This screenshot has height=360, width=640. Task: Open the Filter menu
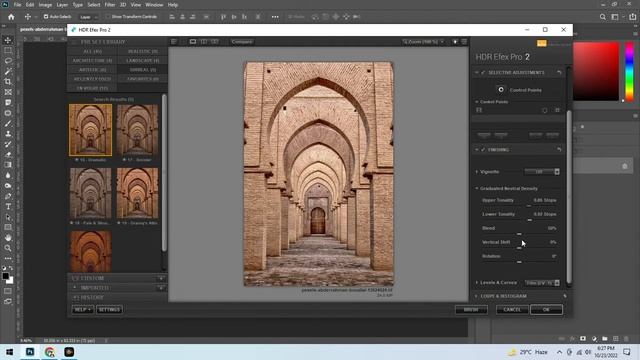click(x=110, y=5)
